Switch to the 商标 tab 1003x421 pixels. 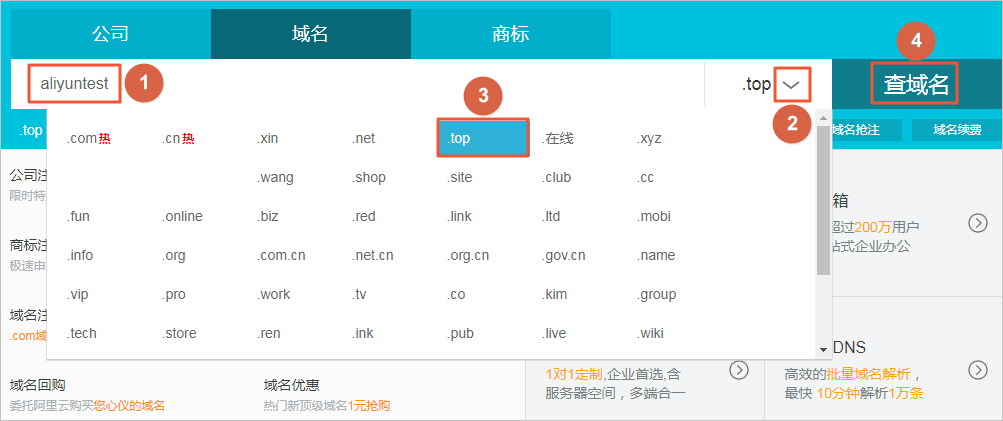pyautogui.click(x=510, y=34)
